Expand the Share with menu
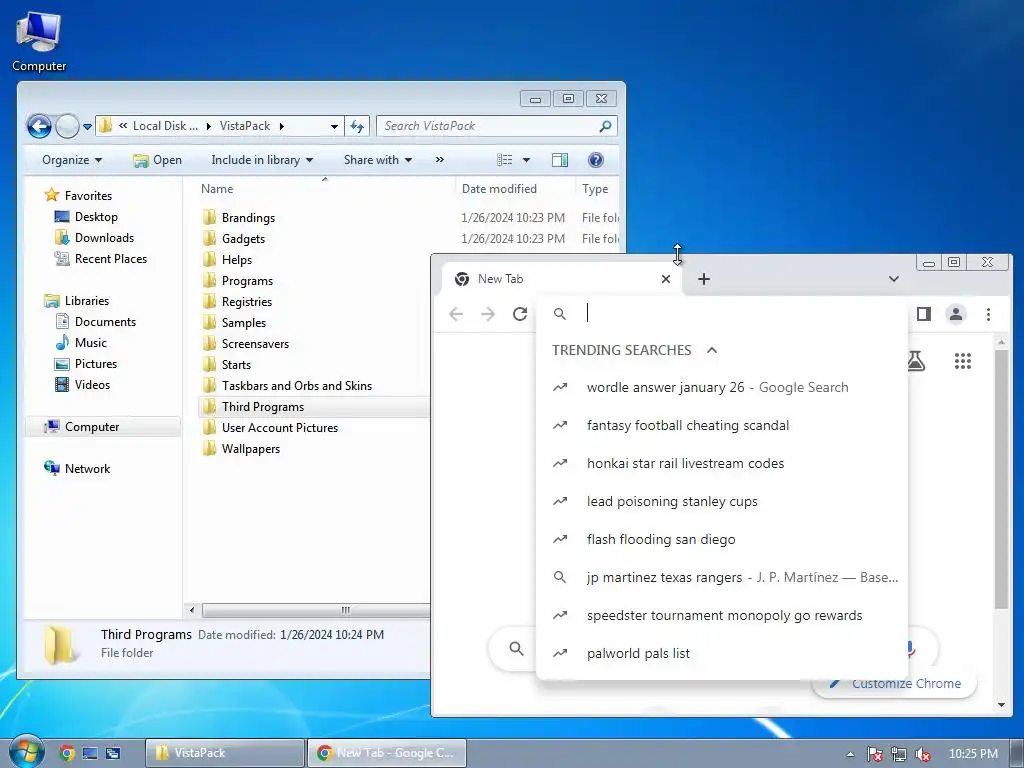The height and width of the screenshot is (768, 1024). click(x=377, y=160)
